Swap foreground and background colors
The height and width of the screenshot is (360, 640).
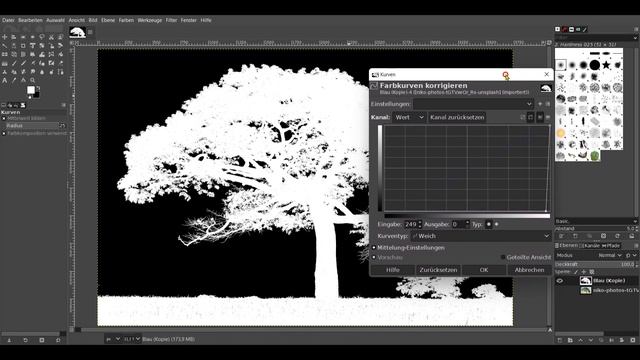(38, 87)
